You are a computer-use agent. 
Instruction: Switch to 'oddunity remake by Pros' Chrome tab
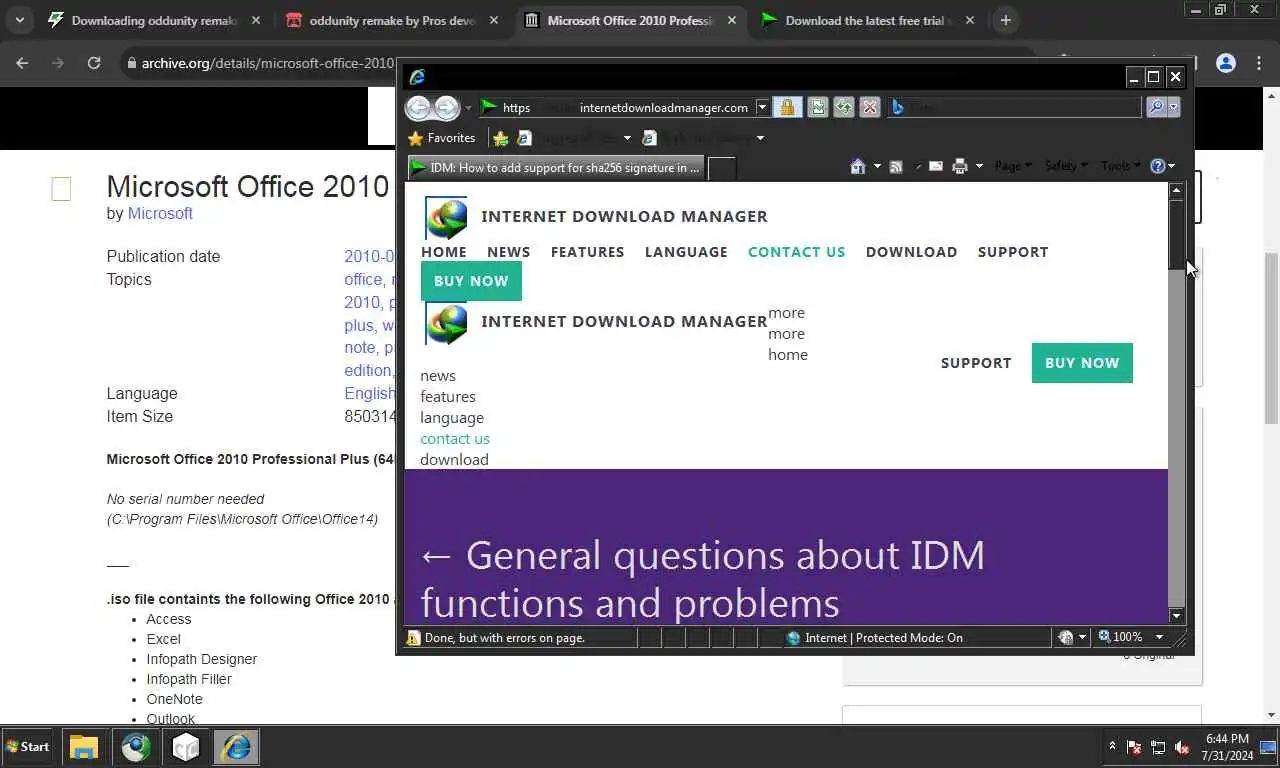[391, 20]
